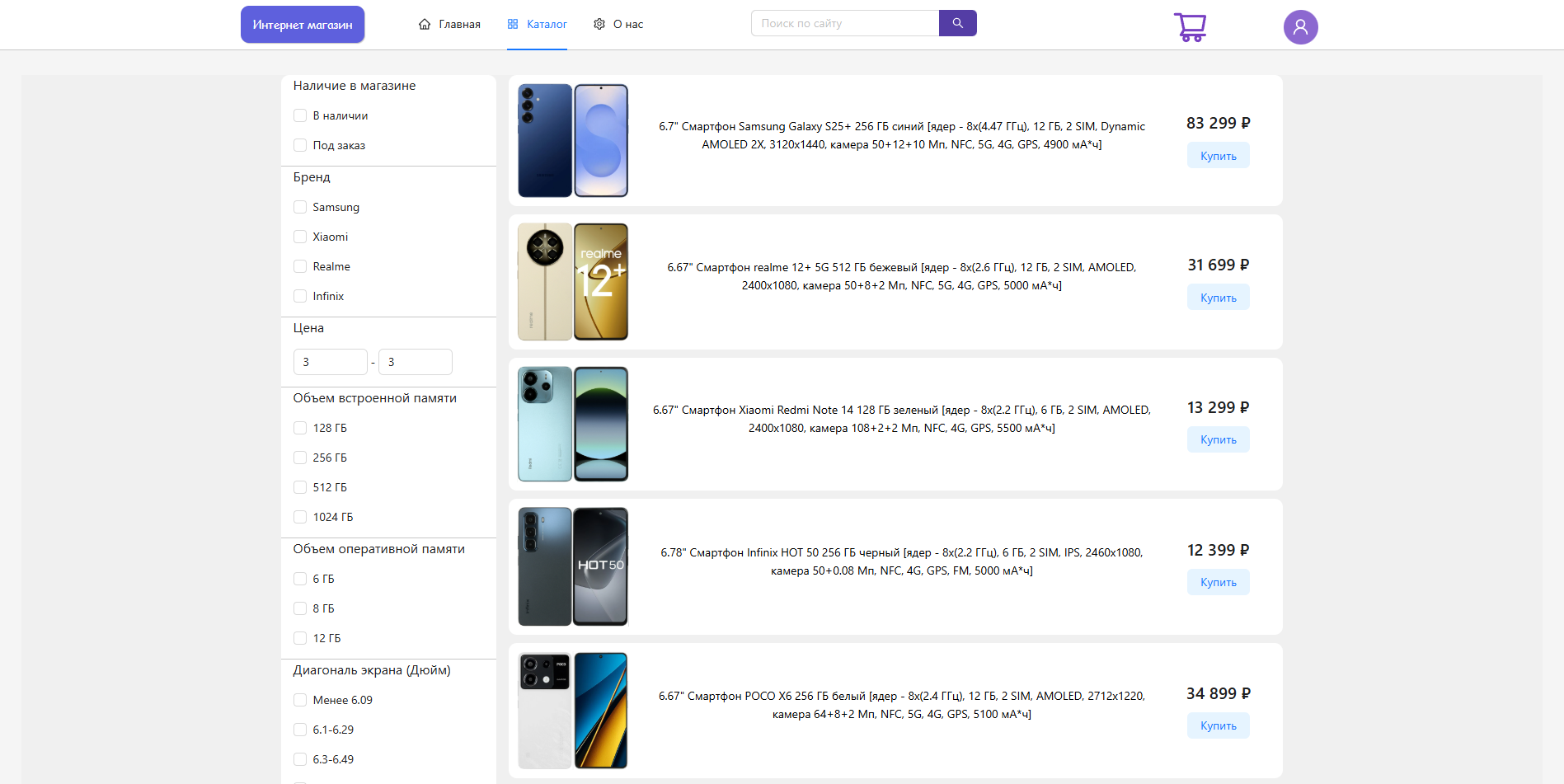This screenshot has width=1564, height=784.
Task: Filter by Infinix brand checkbox
Action: click(x=300, y=296)
